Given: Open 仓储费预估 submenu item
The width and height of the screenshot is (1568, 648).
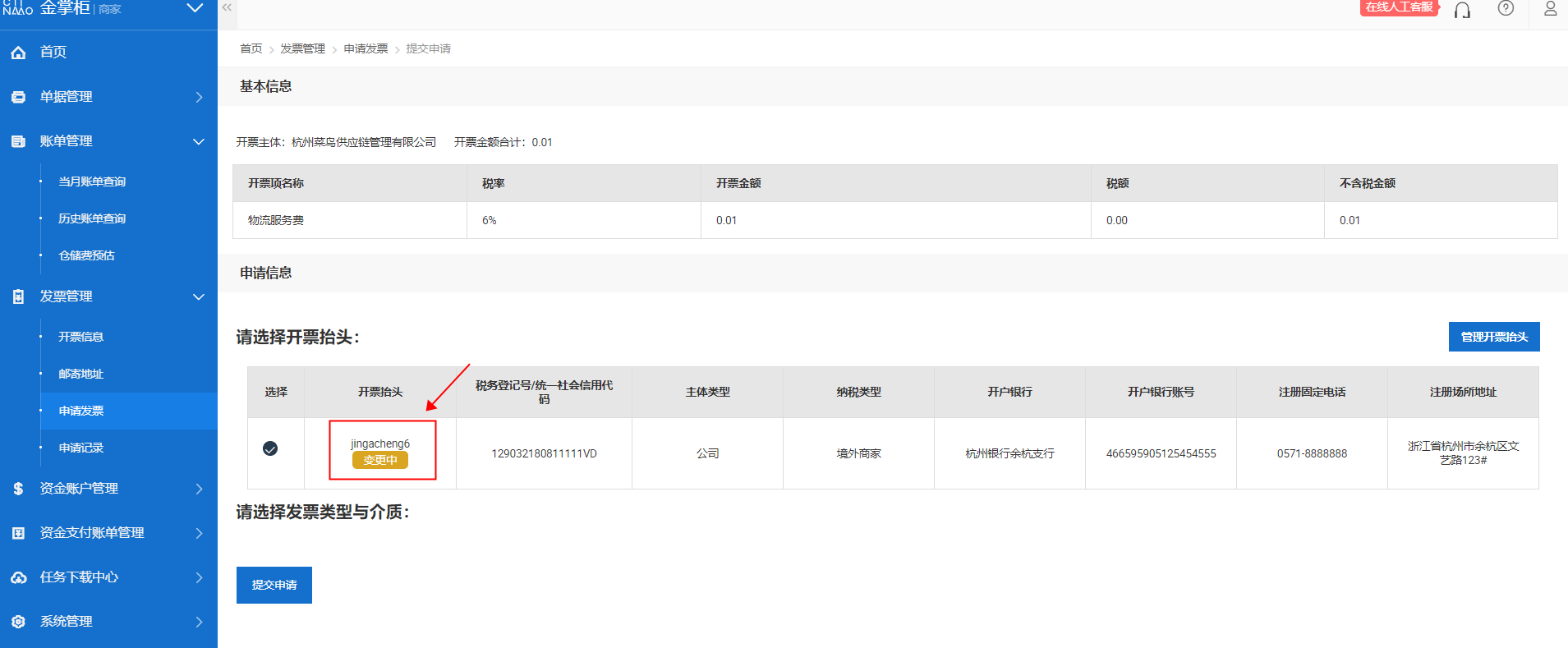Looking at the screenshot, I should tap(86, 255).
